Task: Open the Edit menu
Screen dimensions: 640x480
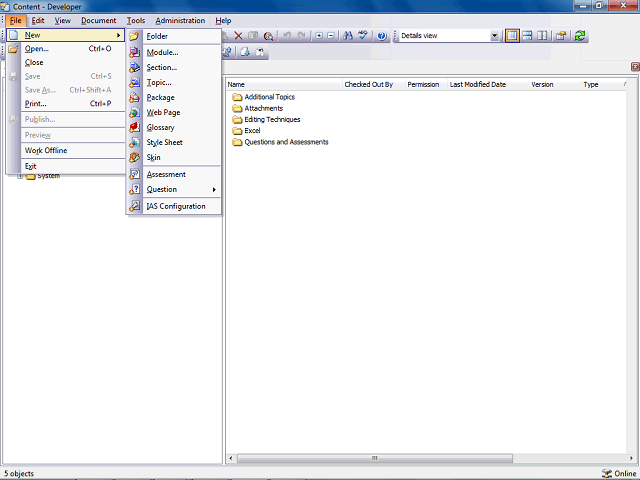Action: pos(38,20)
